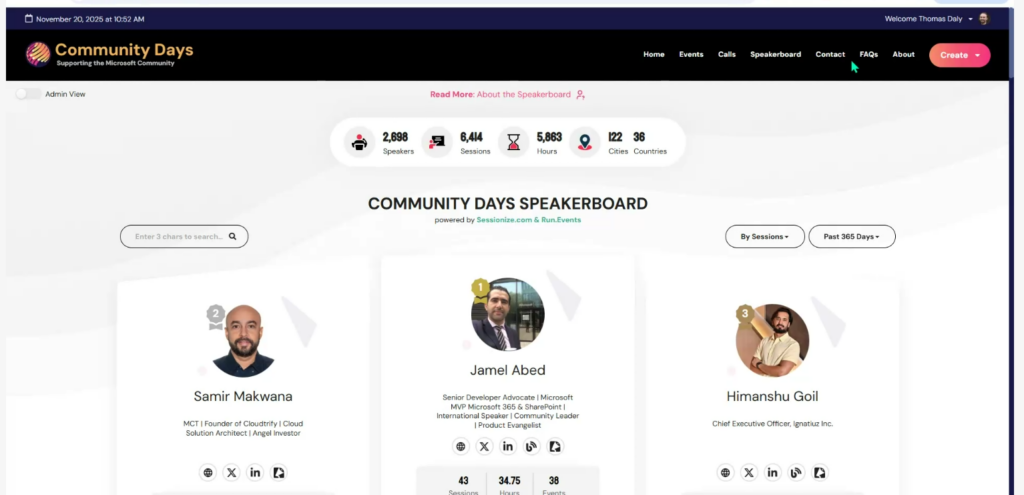Open Samir Makwana's Sessionize icon
Image resolution: width=1024 pixels, height=495 pixels.
pos(278,473)
